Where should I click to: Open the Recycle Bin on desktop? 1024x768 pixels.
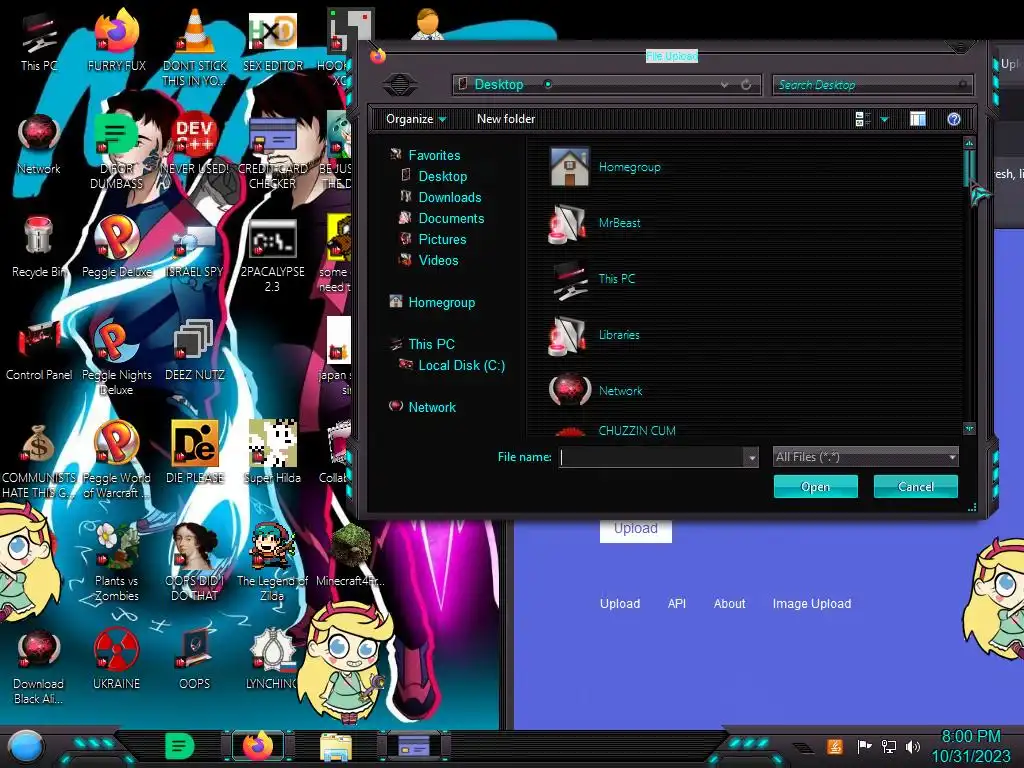coord(39,247)
